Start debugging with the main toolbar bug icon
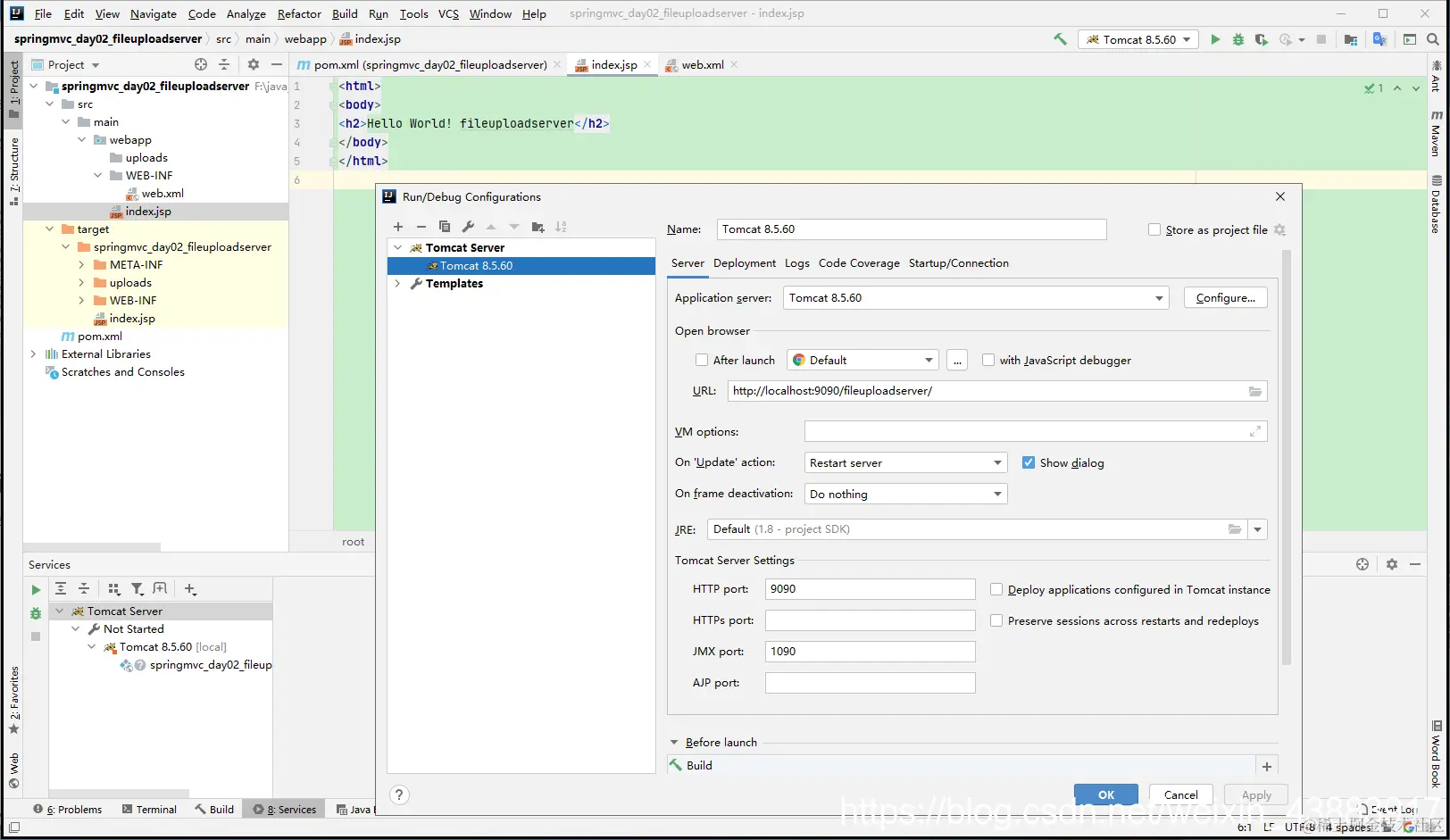 (1238, 39)
